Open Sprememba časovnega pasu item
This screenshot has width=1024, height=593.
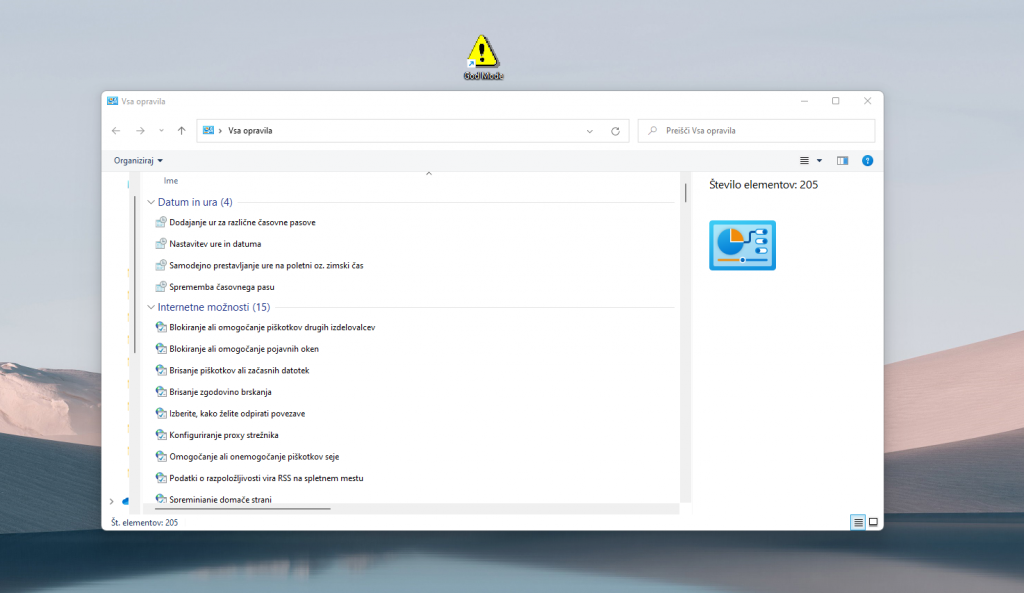click(x=221, y=287)
